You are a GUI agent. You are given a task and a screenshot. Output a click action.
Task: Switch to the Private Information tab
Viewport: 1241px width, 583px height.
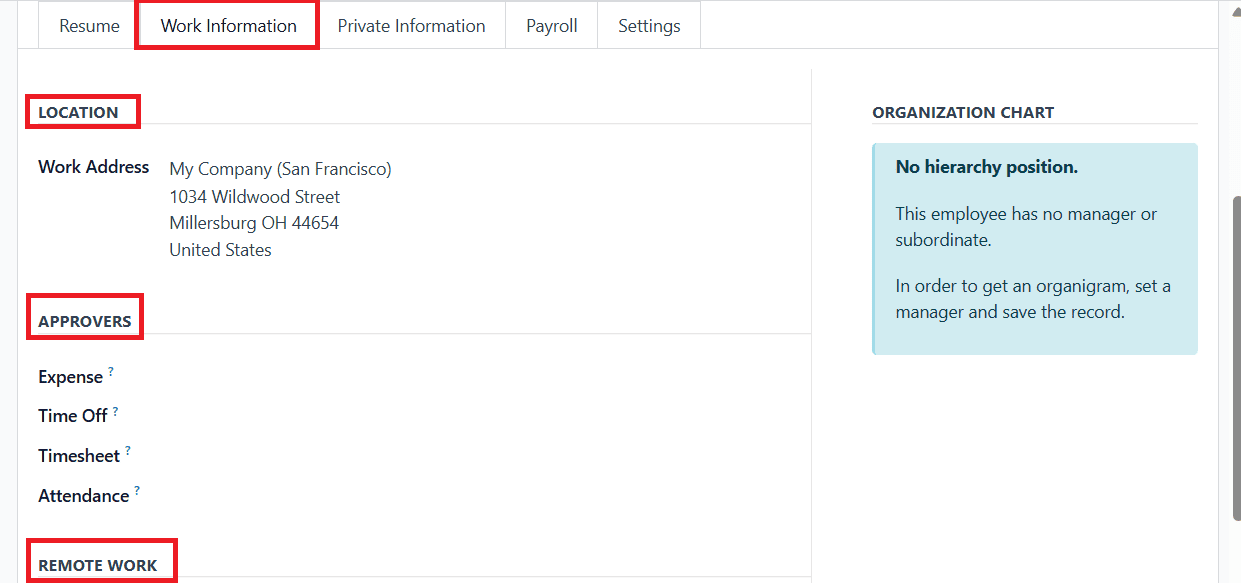click(411, 26)
